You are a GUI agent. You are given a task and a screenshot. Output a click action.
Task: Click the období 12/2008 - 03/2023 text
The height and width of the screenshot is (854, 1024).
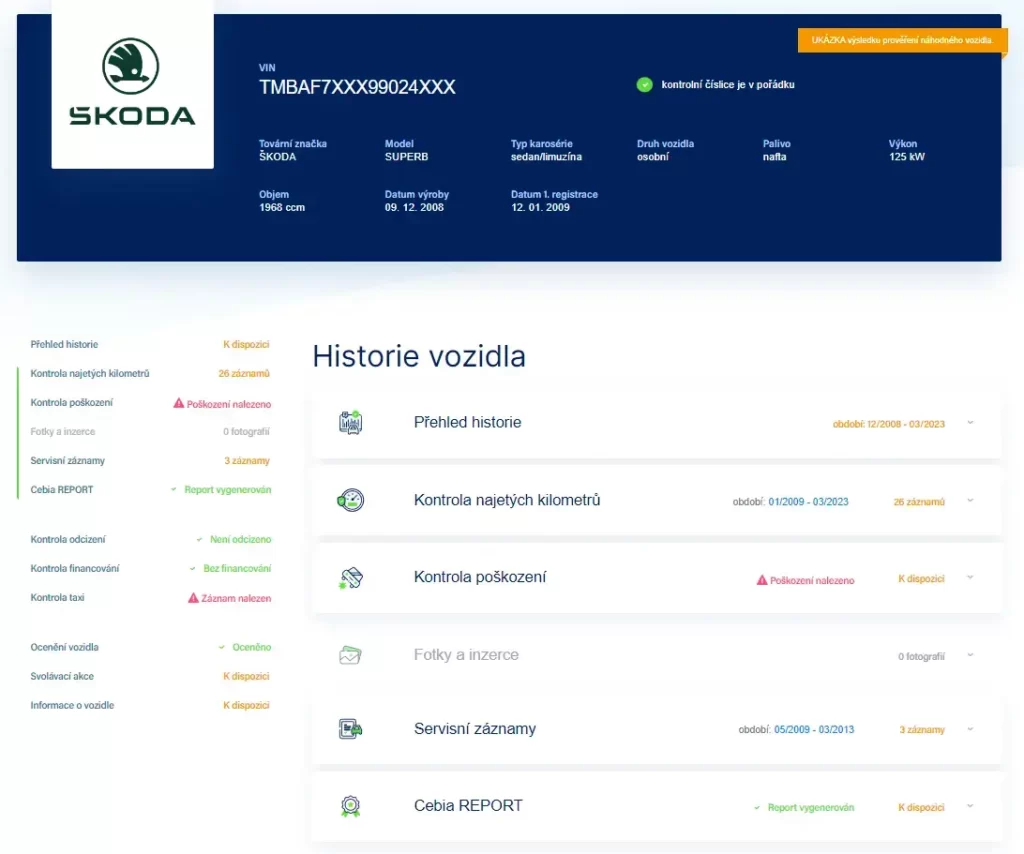(x=889, y=424)
